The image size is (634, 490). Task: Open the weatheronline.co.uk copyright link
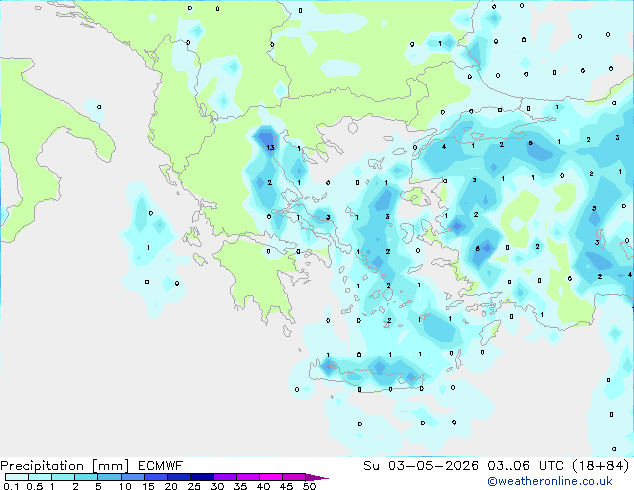550,481
